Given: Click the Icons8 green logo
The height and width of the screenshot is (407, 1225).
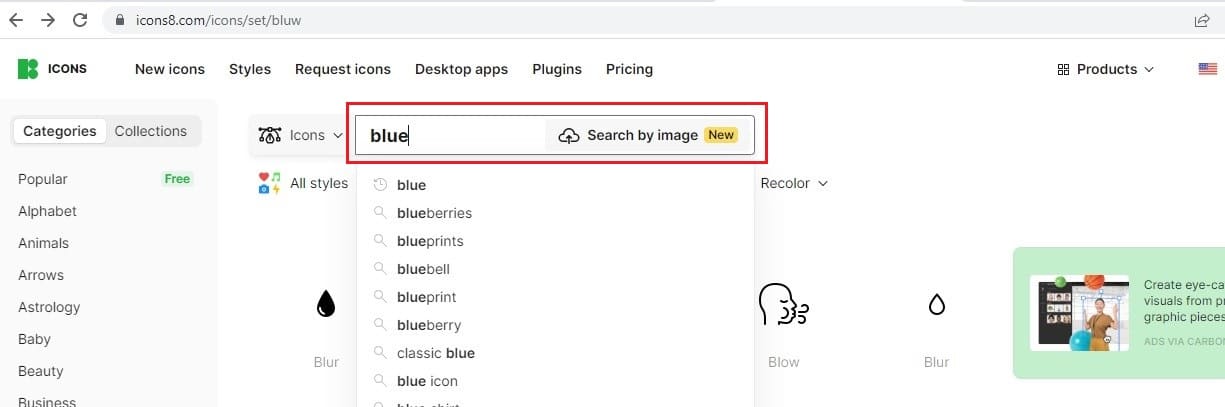Looking at the screenshot, I should pyautogui.click(x=28, y=69).
